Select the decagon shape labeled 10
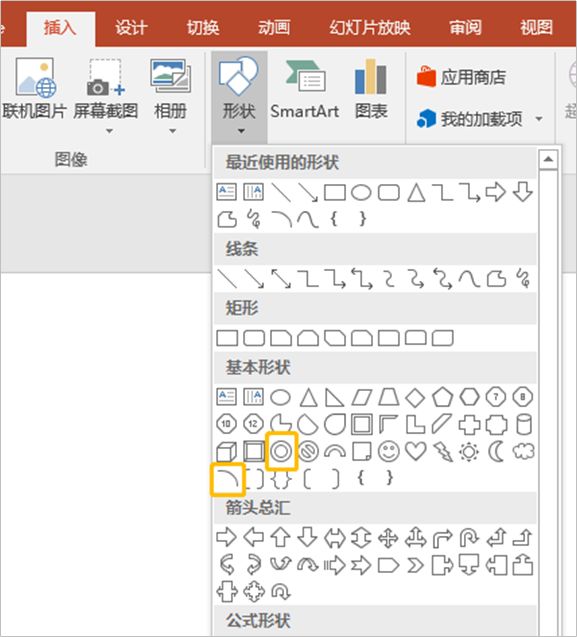The width and height of the screenshot is (577, 637). 226,425
